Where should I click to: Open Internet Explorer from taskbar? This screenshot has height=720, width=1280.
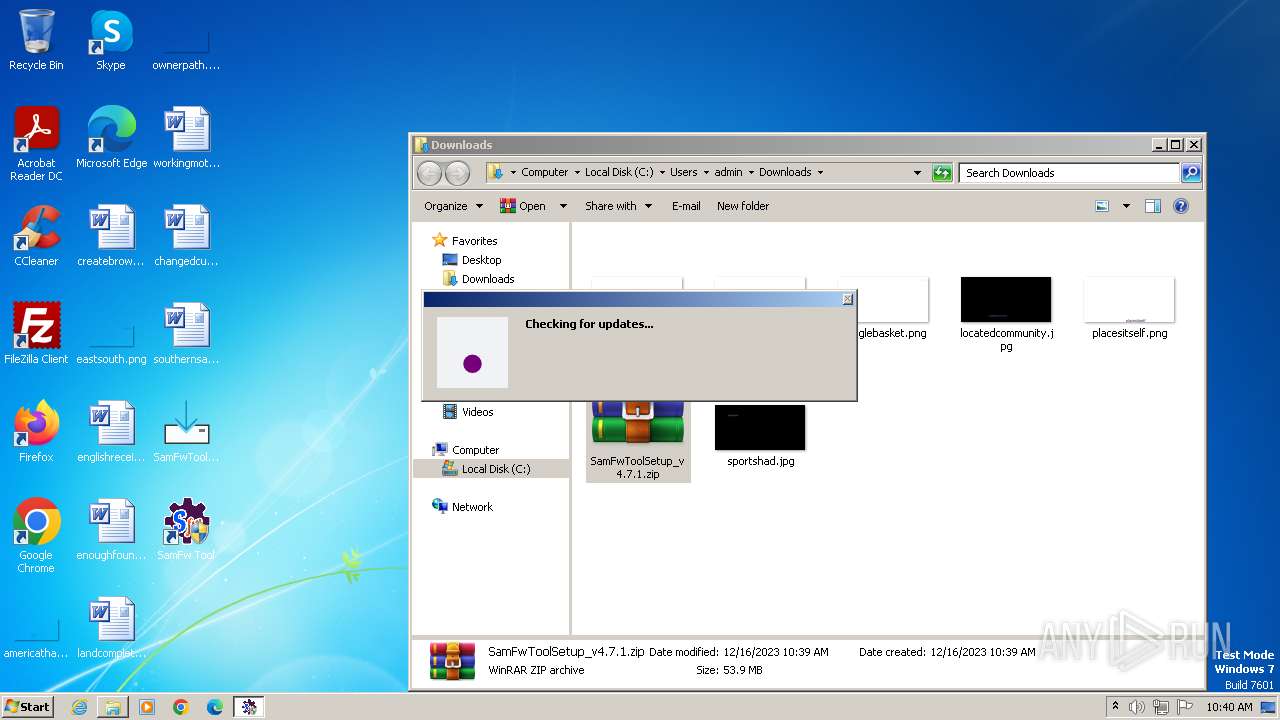[79, 707]
